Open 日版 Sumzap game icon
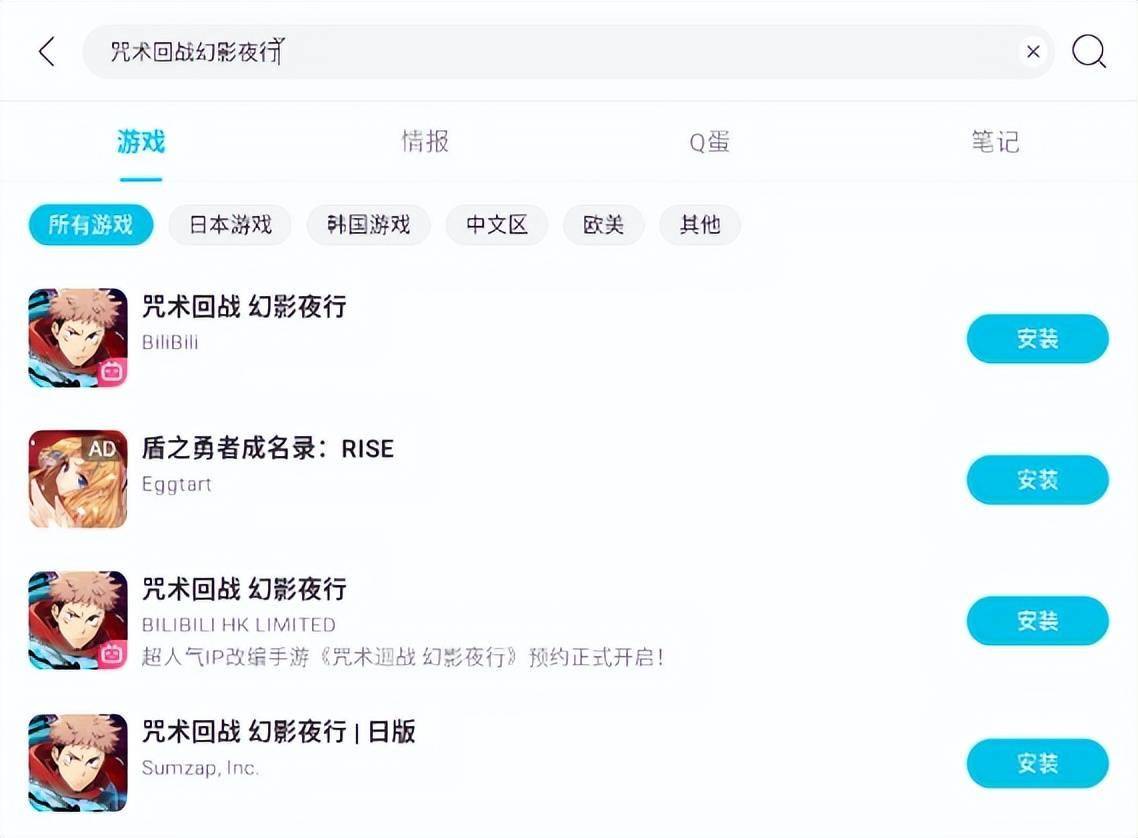The image size is (1138, 838). click(78, 763)
